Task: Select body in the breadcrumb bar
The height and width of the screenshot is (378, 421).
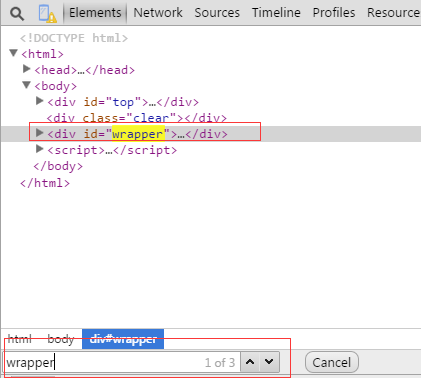Action: (x=61, y=339)
